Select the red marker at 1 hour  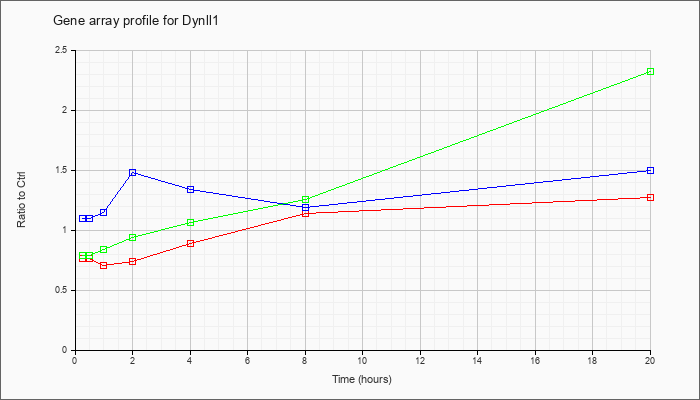104,265
